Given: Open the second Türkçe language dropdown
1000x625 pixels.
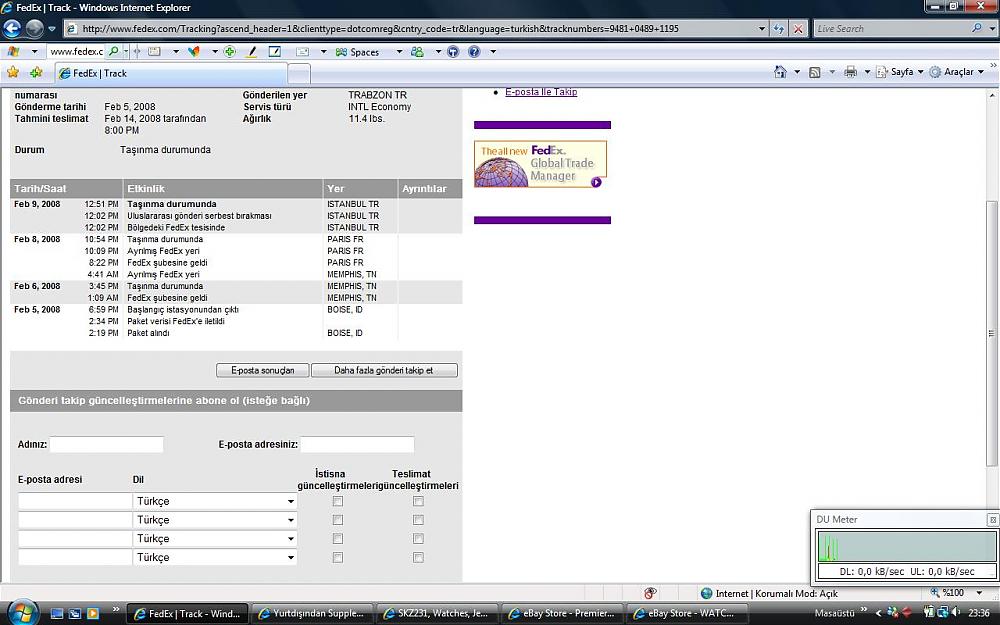Looking at the screenshot, I should tap(215, 520).
